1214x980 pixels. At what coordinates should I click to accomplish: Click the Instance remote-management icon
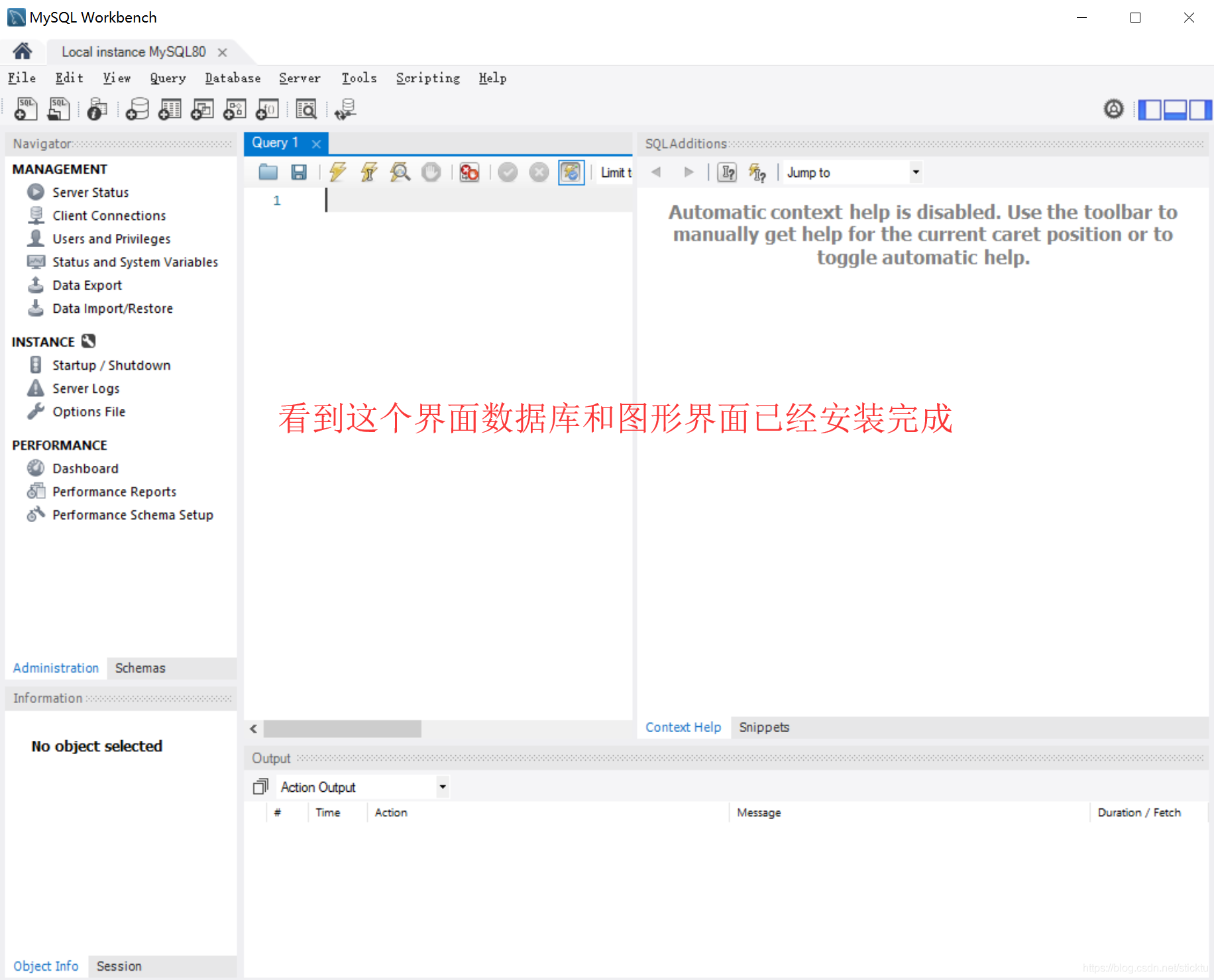(x=89, y=341)
